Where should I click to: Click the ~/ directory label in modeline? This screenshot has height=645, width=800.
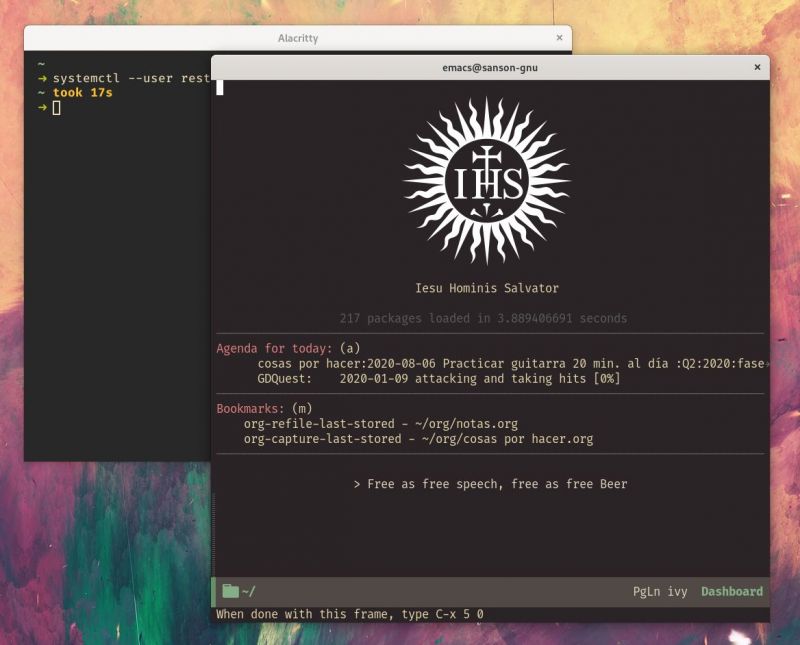(248, 591)
